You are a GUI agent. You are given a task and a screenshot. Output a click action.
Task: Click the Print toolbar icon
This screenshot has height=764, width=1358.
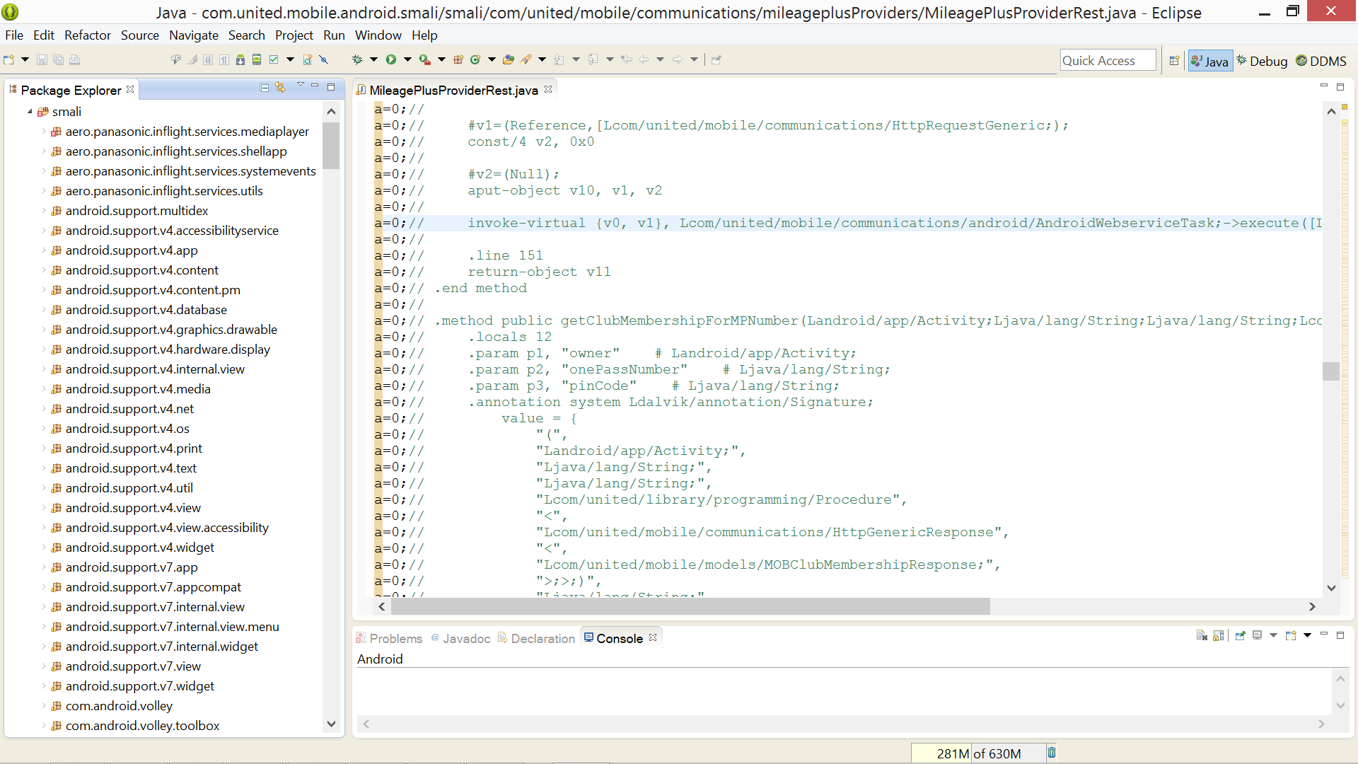point(75,59)
